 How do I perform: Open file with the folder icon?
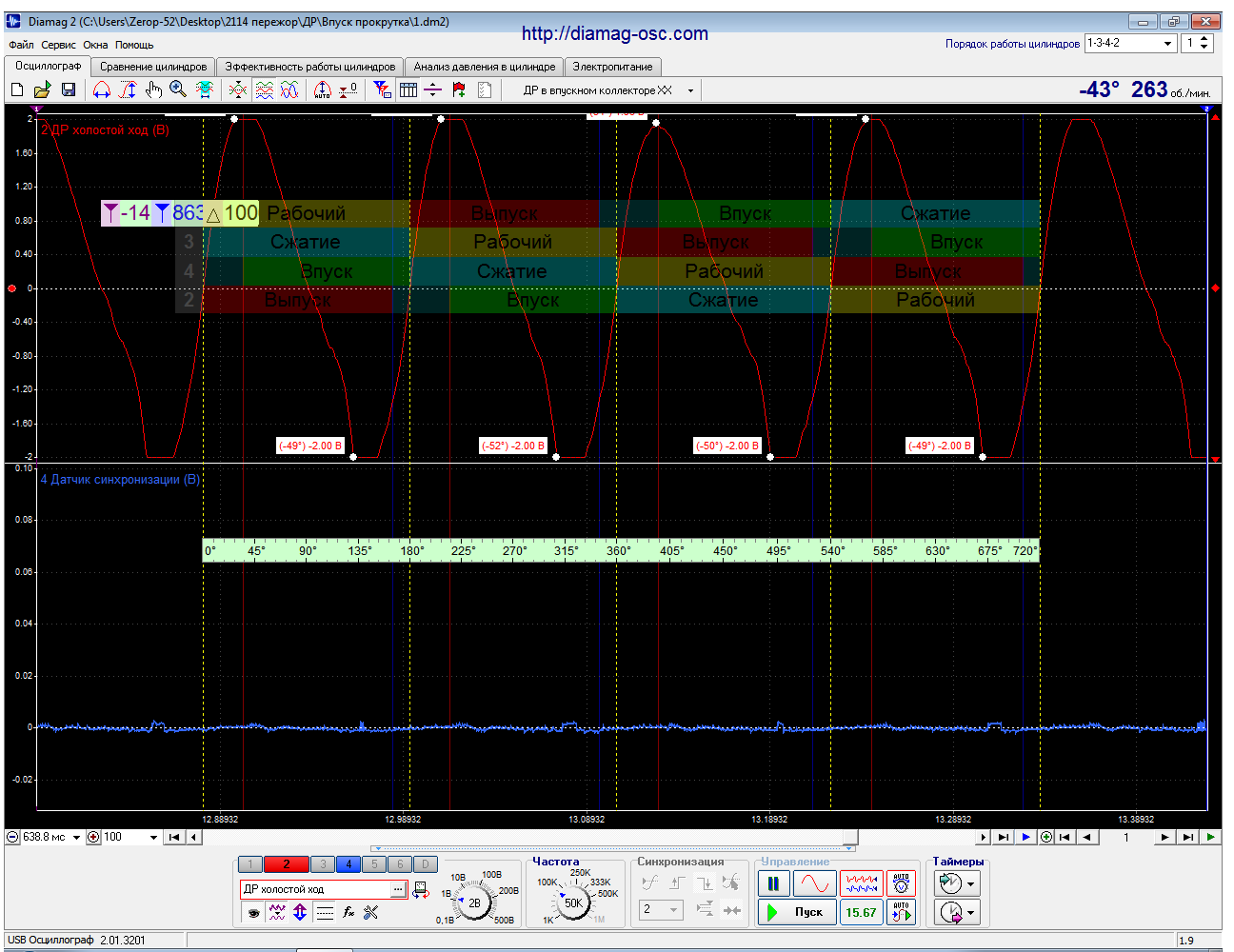click(x=42, y=89)
